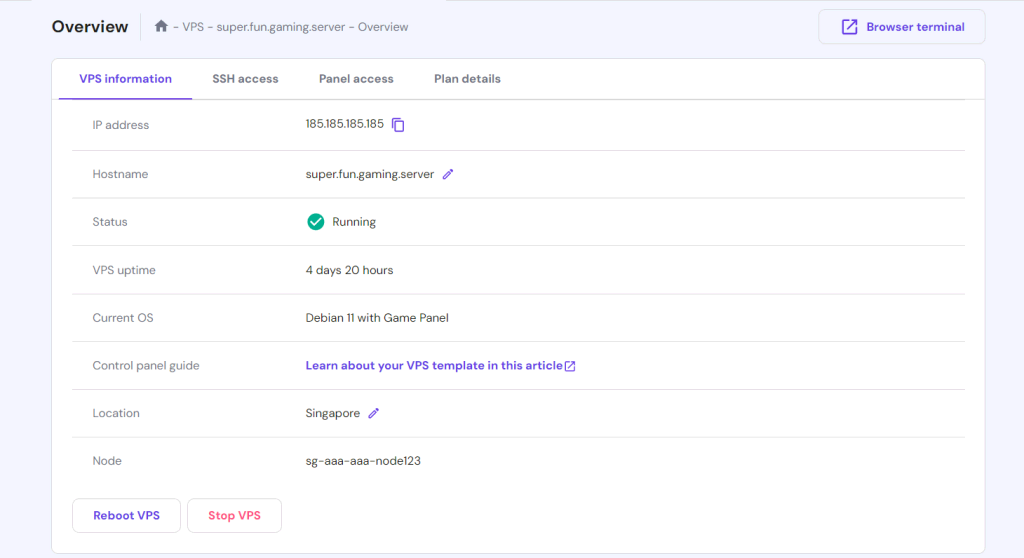Click the pencil icon beside Singapore
Screen dimensions: 1024x558
pyautogui.click(x=374, y=413)
